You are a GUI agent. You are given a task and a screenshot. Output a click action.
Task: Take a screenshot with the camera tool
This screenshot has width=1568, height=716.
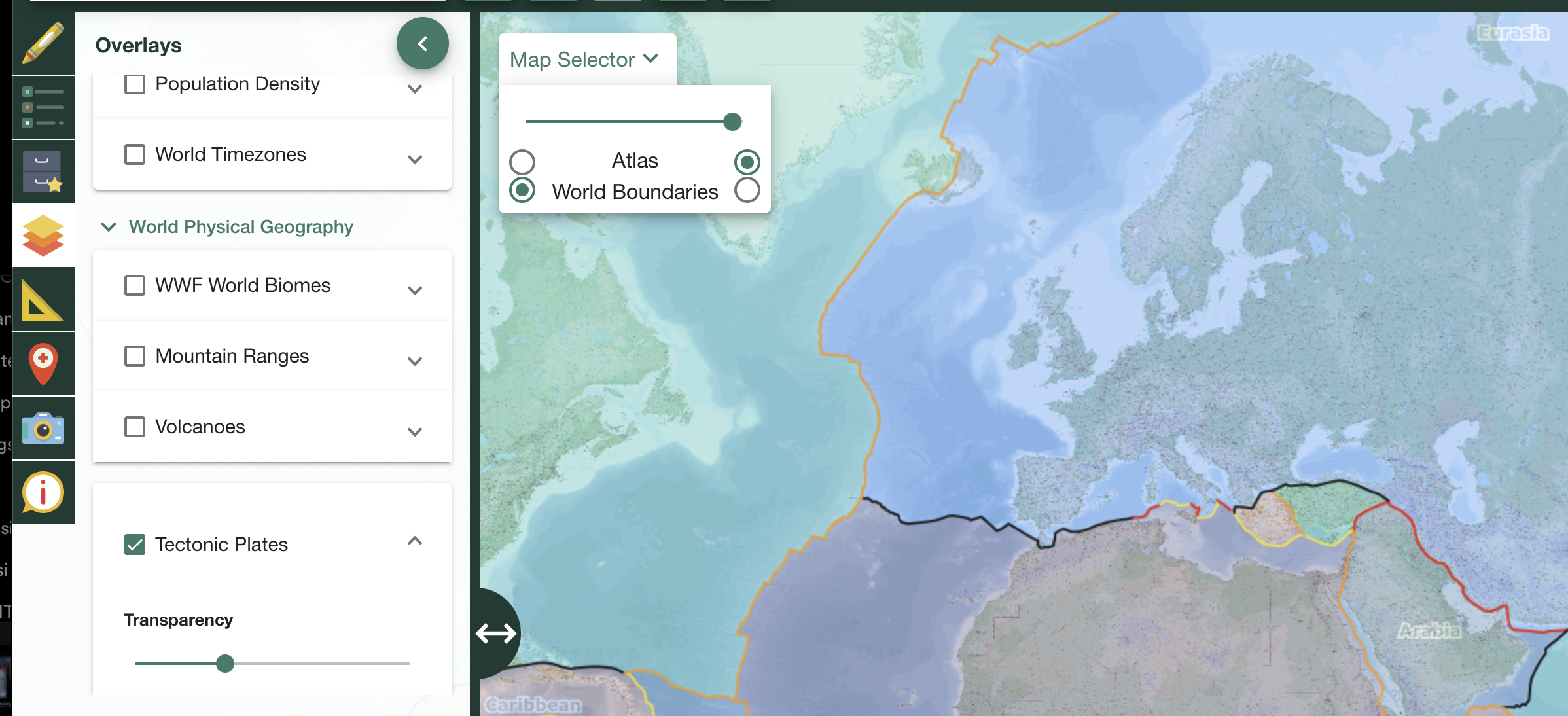point(42,427)
